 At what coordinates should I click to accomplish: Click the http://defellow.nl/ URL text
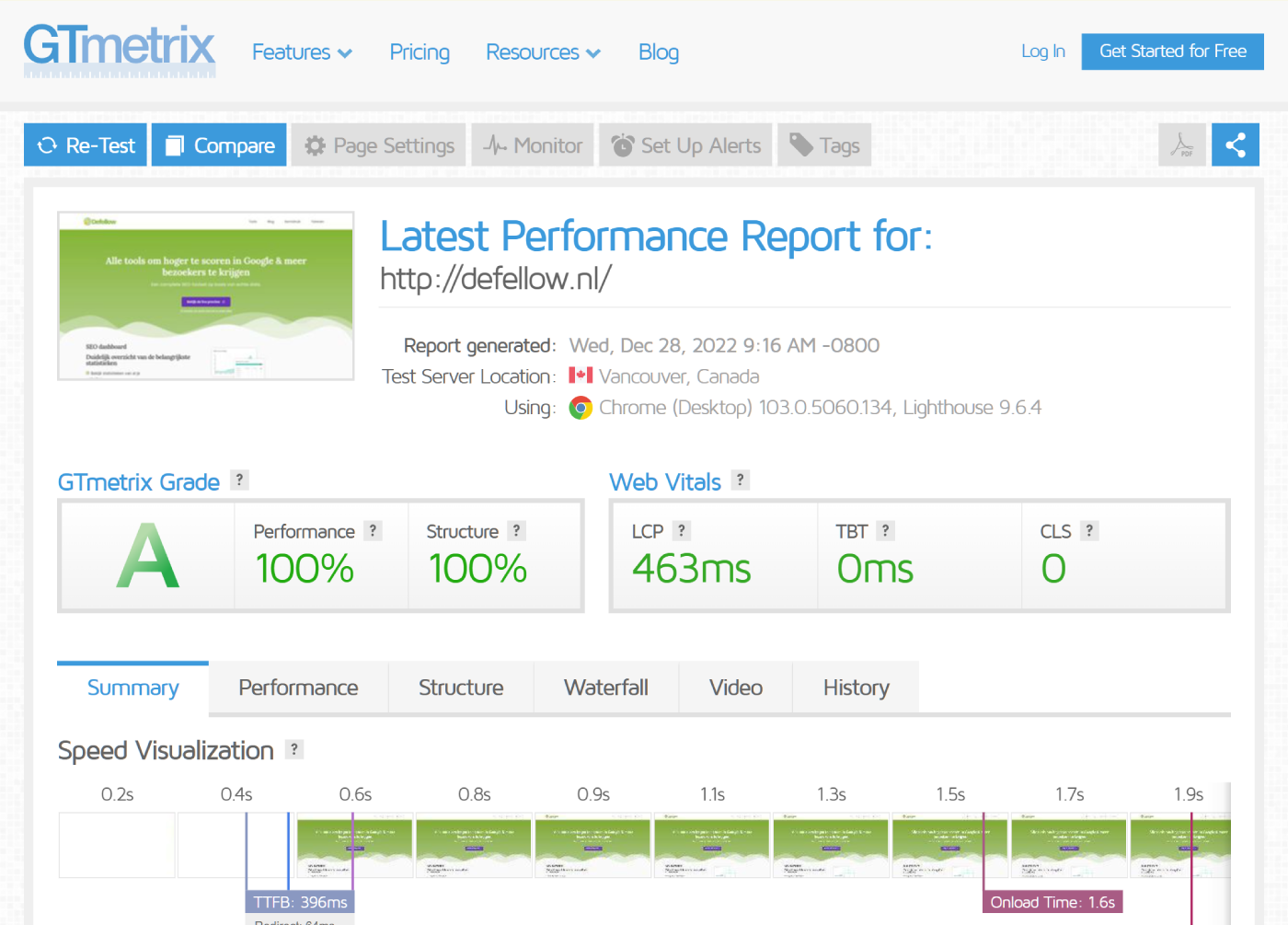pos(496,279)
